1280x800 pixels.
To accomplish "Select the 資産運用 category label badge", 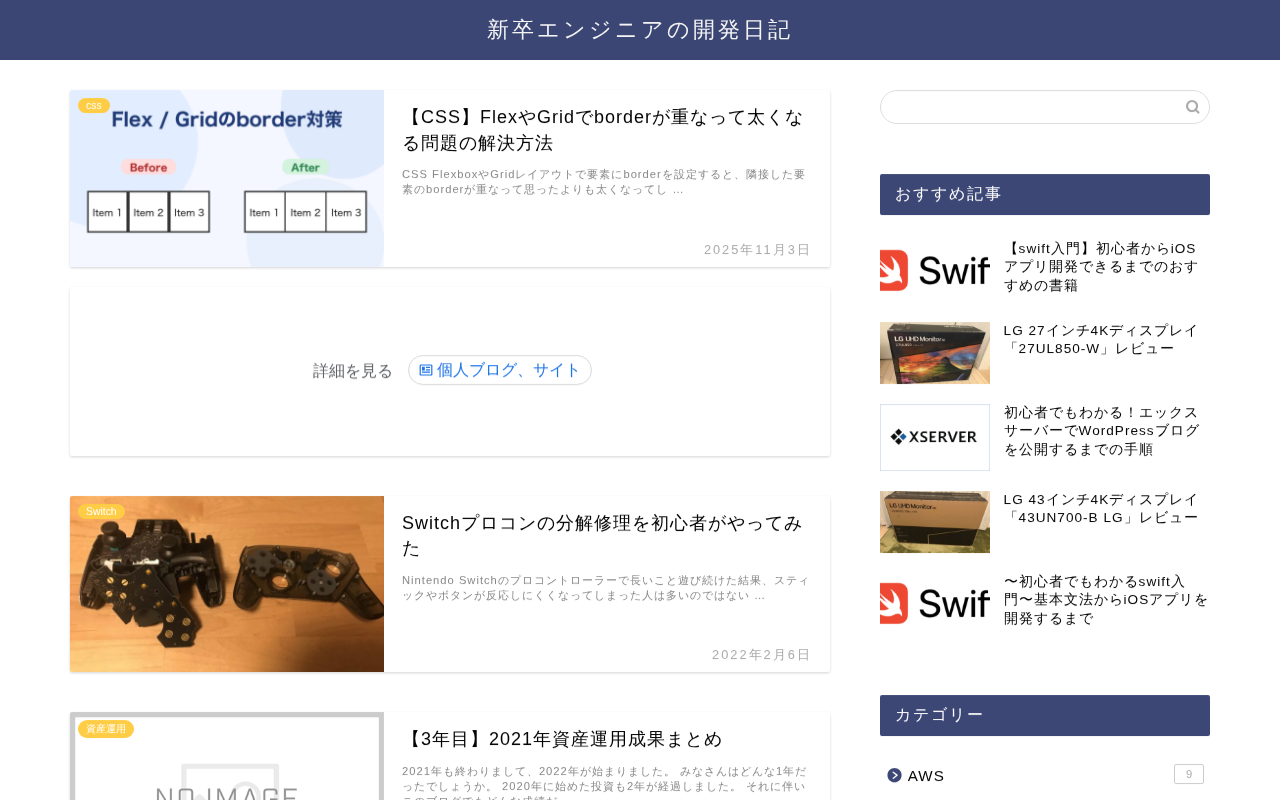I will tap(106, 729).
